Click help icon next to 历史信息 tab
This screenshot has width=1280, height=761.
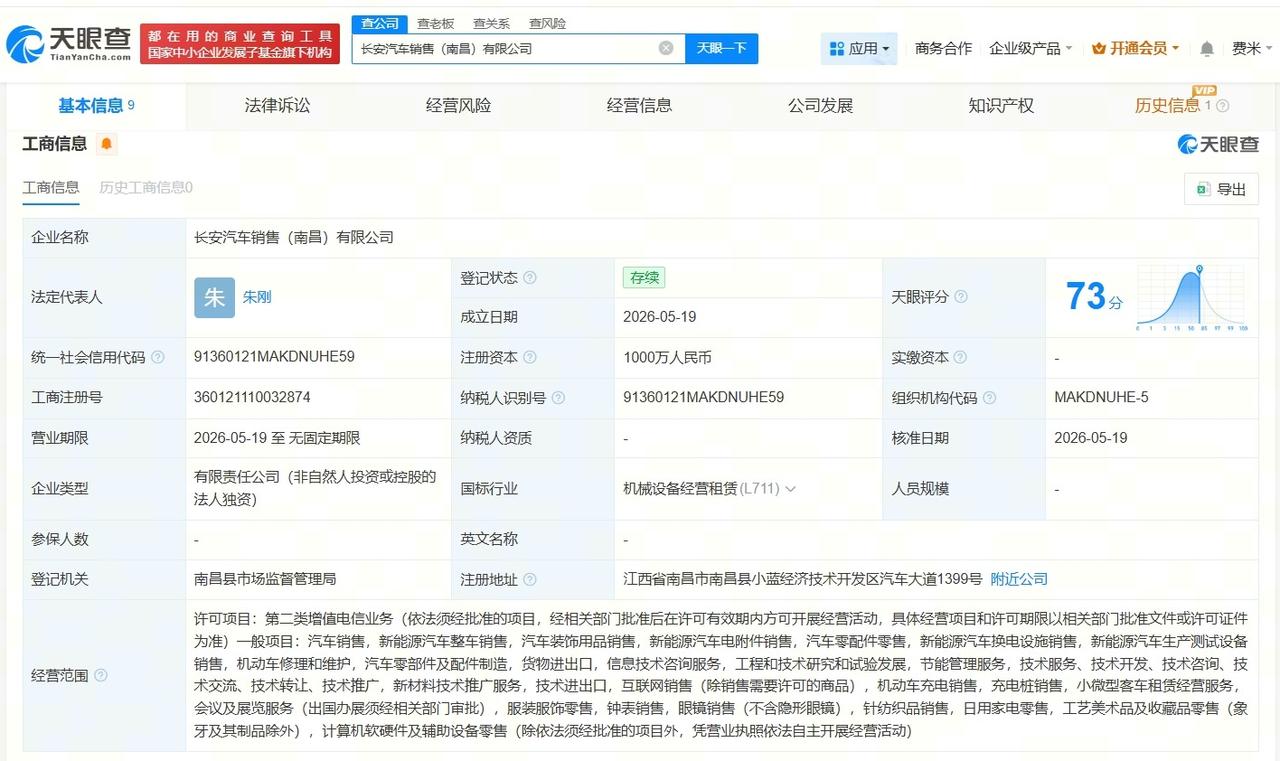pos(1222,106)
